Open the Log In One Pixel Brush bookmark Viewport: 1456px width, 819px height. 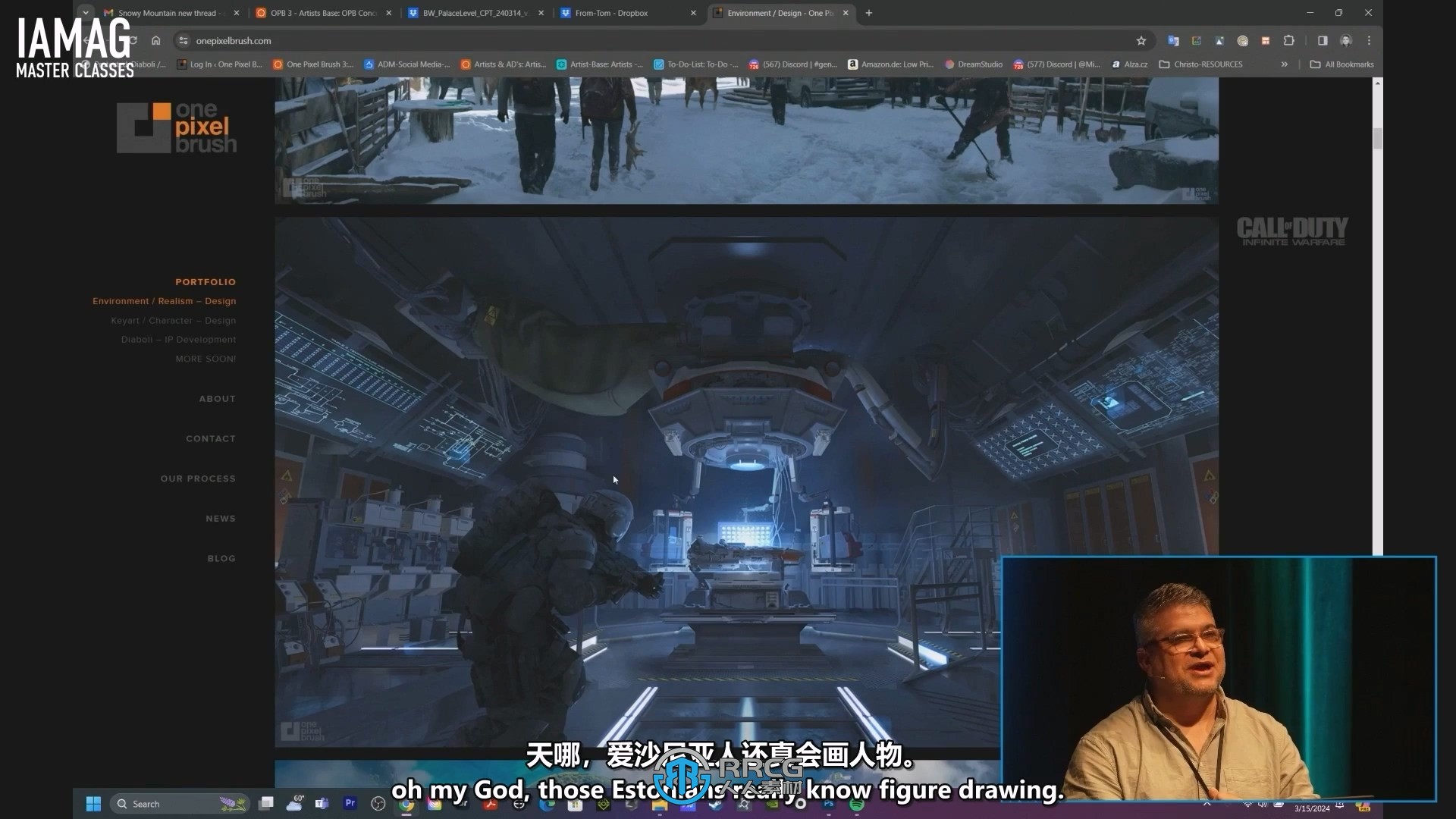(x=219, y=64)
